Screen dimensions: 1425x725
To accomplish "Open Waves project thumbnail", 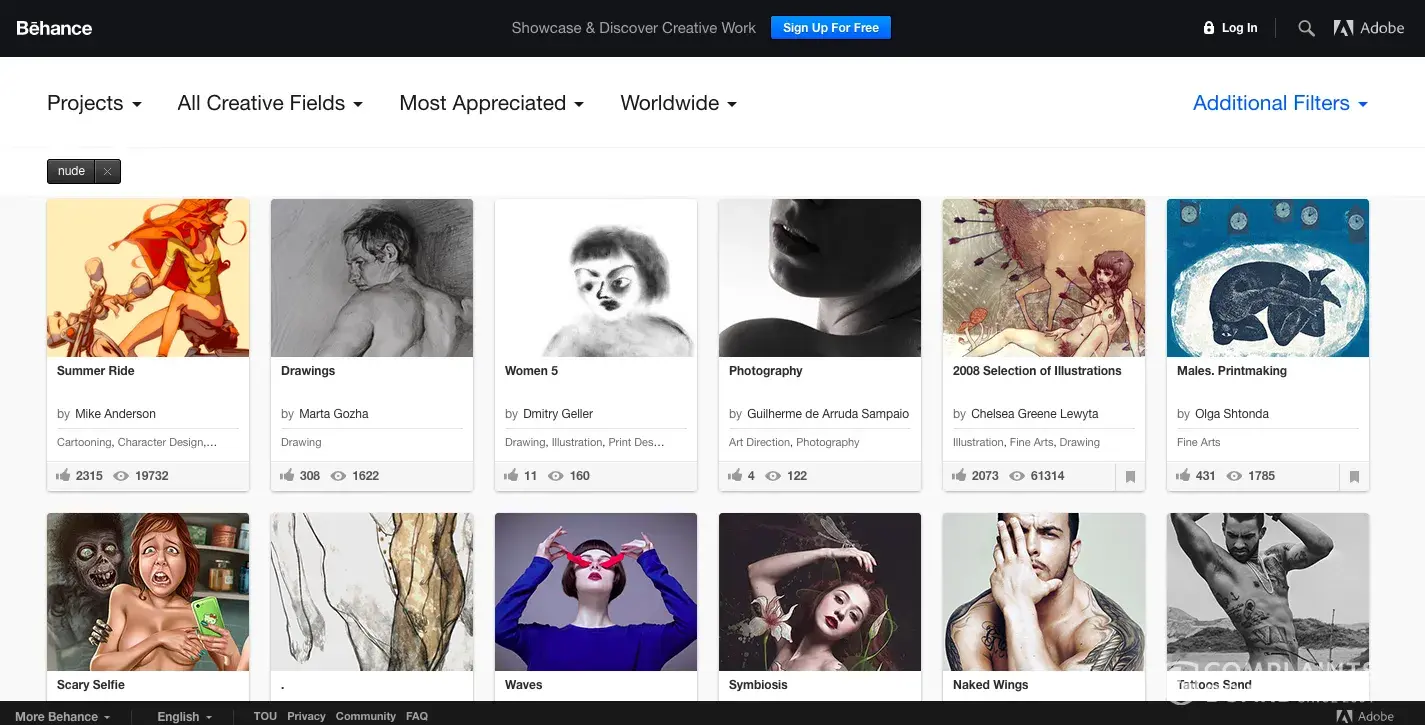I will pyautogui.click(x=596, y=592).
